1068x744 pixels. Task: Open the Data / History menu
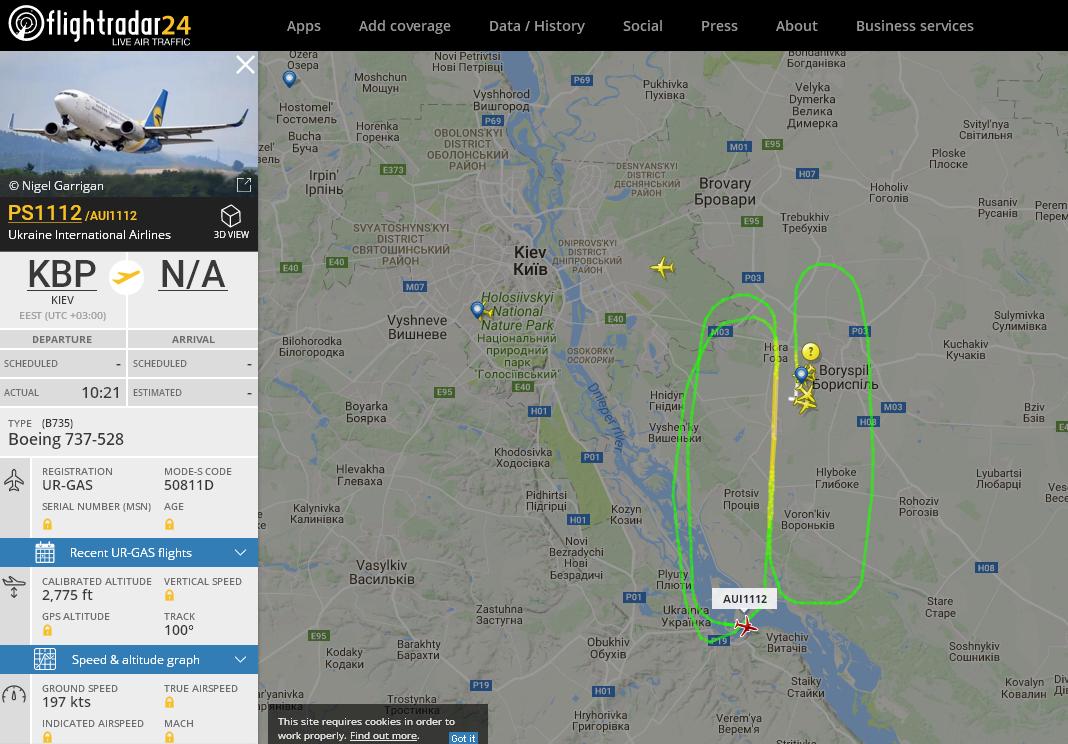(x=537, y=26)
